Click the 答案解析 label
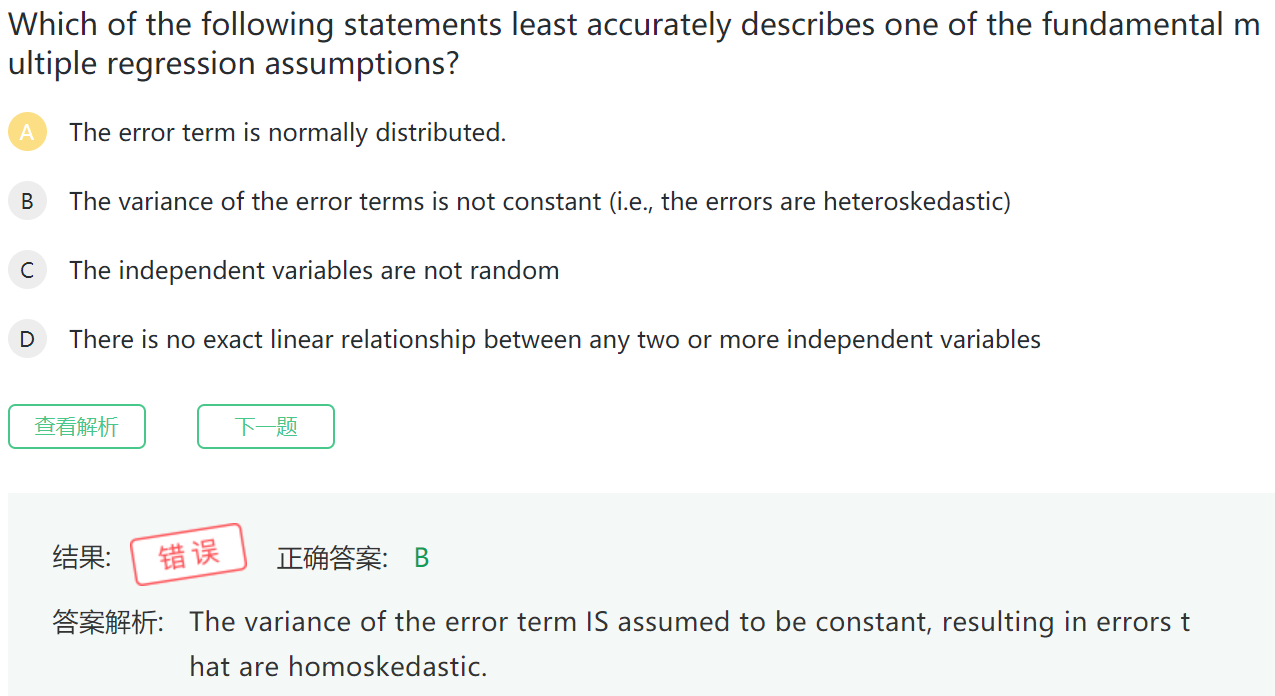 click(108, 623)
